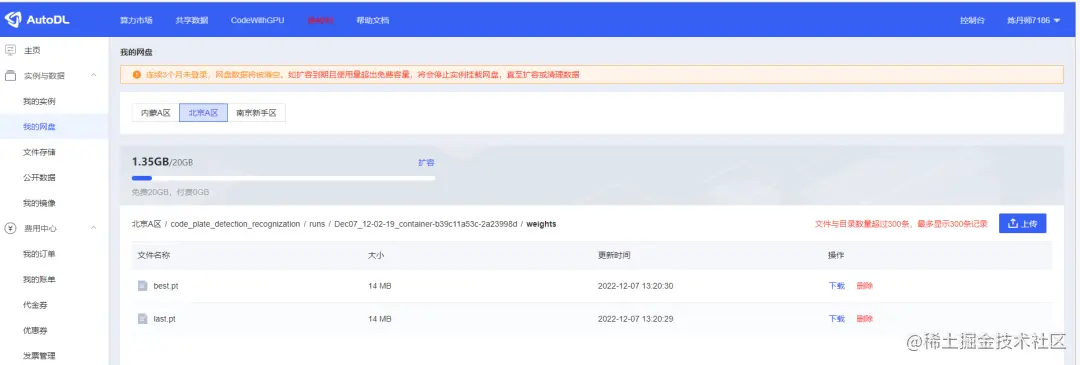Click the 2022-12-07 13:20:30 timestamp
The height and width of the screenshot is (365, 1080).
tap(635, 286)
